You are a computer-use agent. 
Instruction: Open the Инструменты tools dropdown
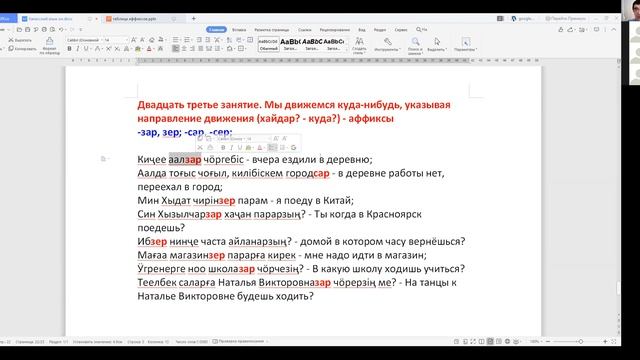(387, 44)
